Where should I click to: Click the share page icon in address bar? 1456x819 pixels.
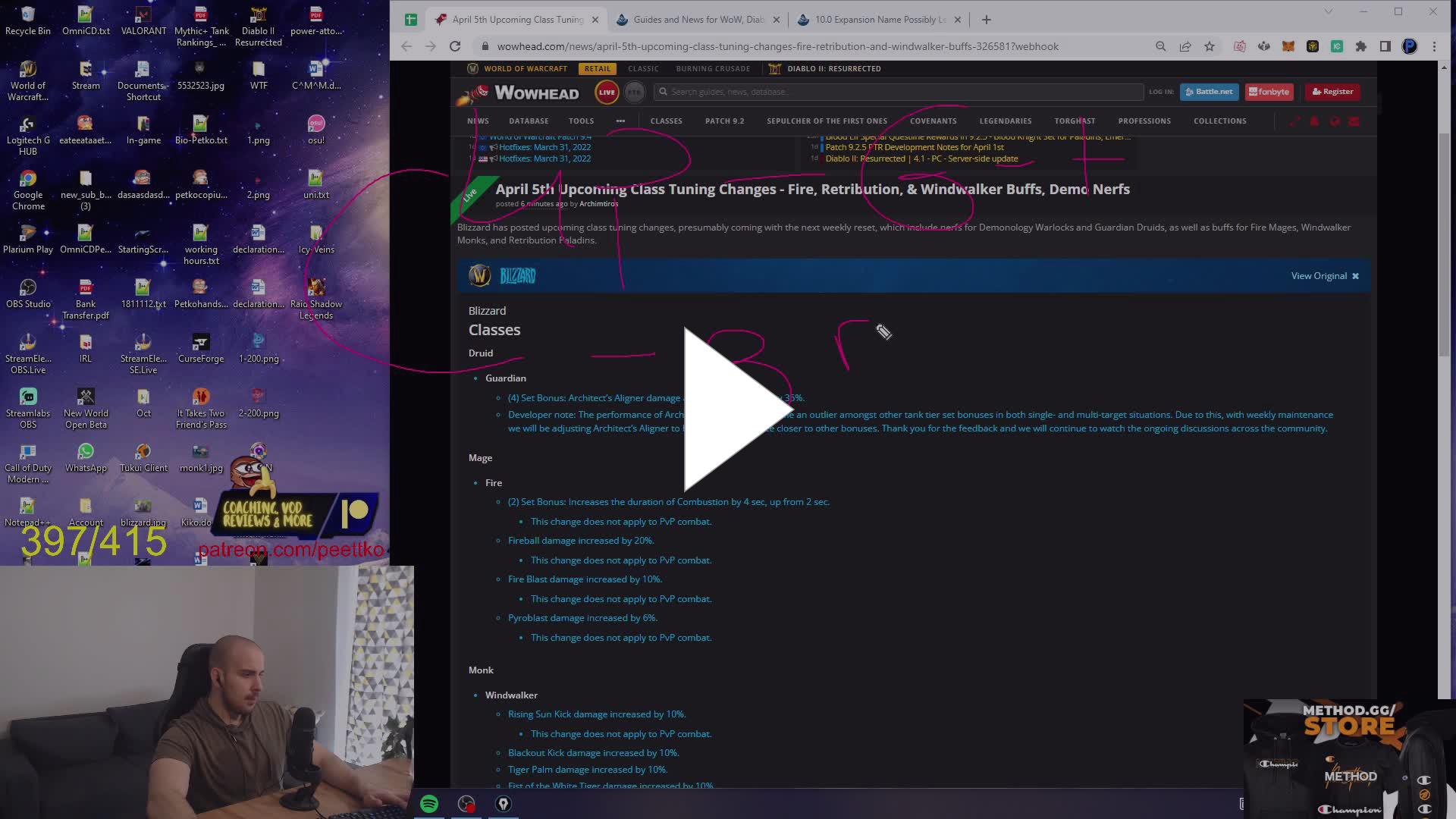(x=1185, y=46)
